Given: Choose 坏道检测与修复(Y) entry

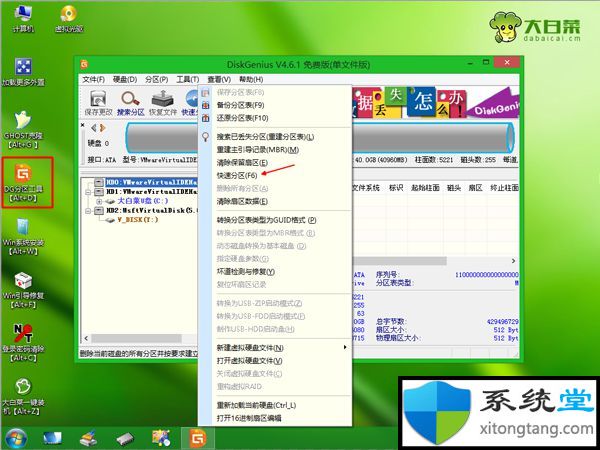Looking at the screenshot, I should [275, 272].
